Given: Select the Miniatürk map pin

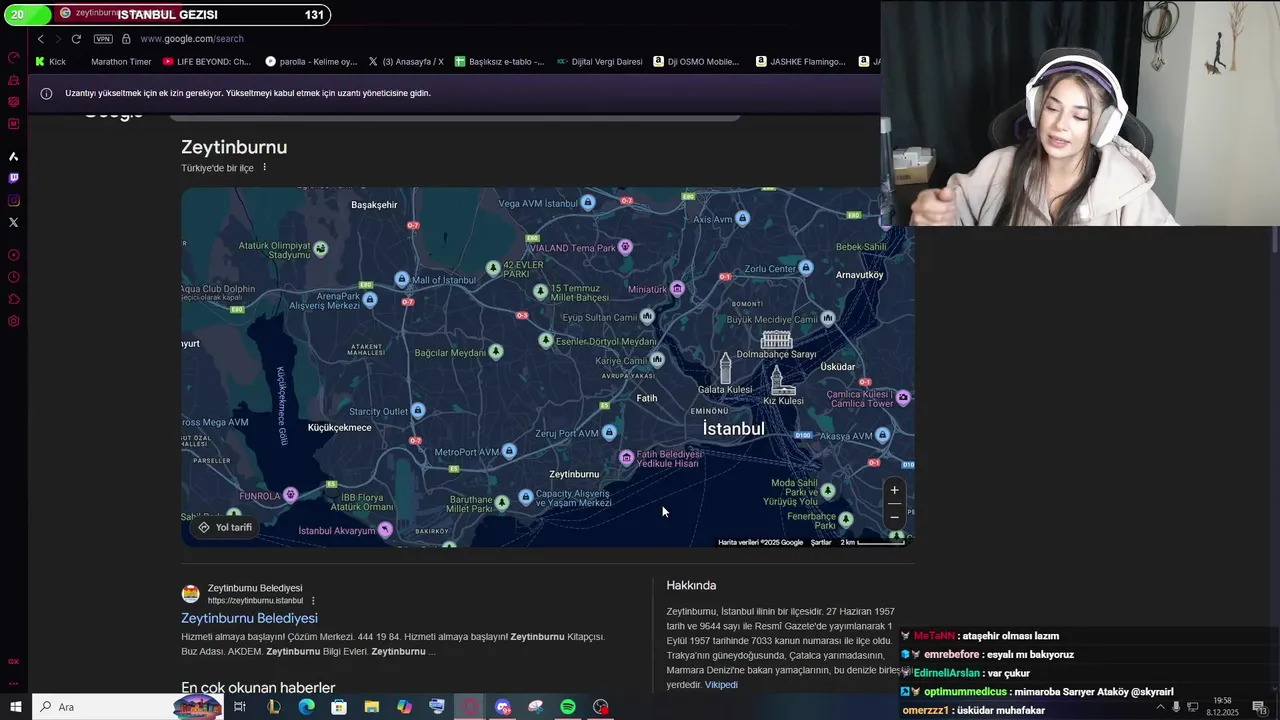Looking at the screenshot, I should (678, 289).
